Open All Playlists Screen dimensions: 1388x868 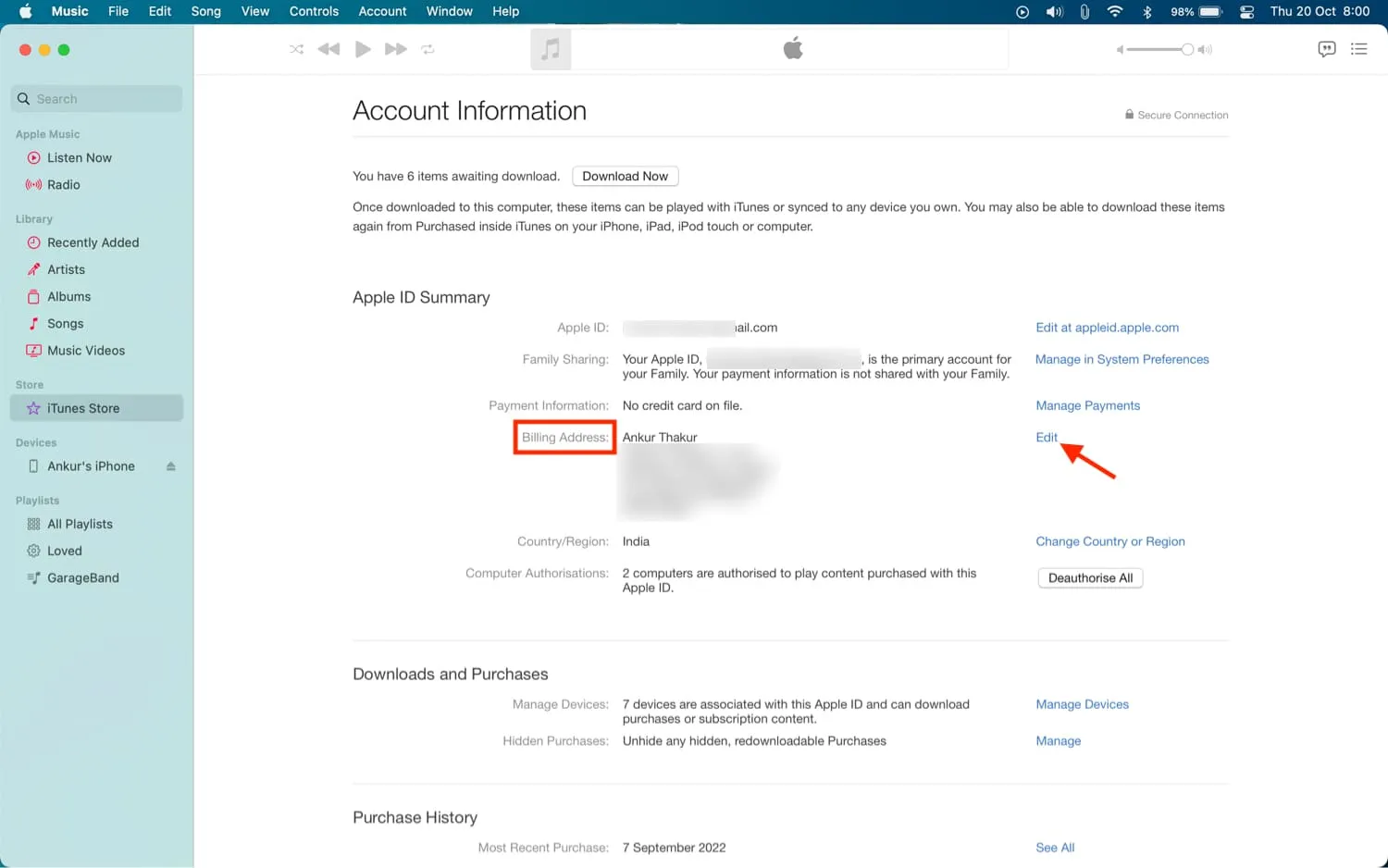(x=97, y=524)
